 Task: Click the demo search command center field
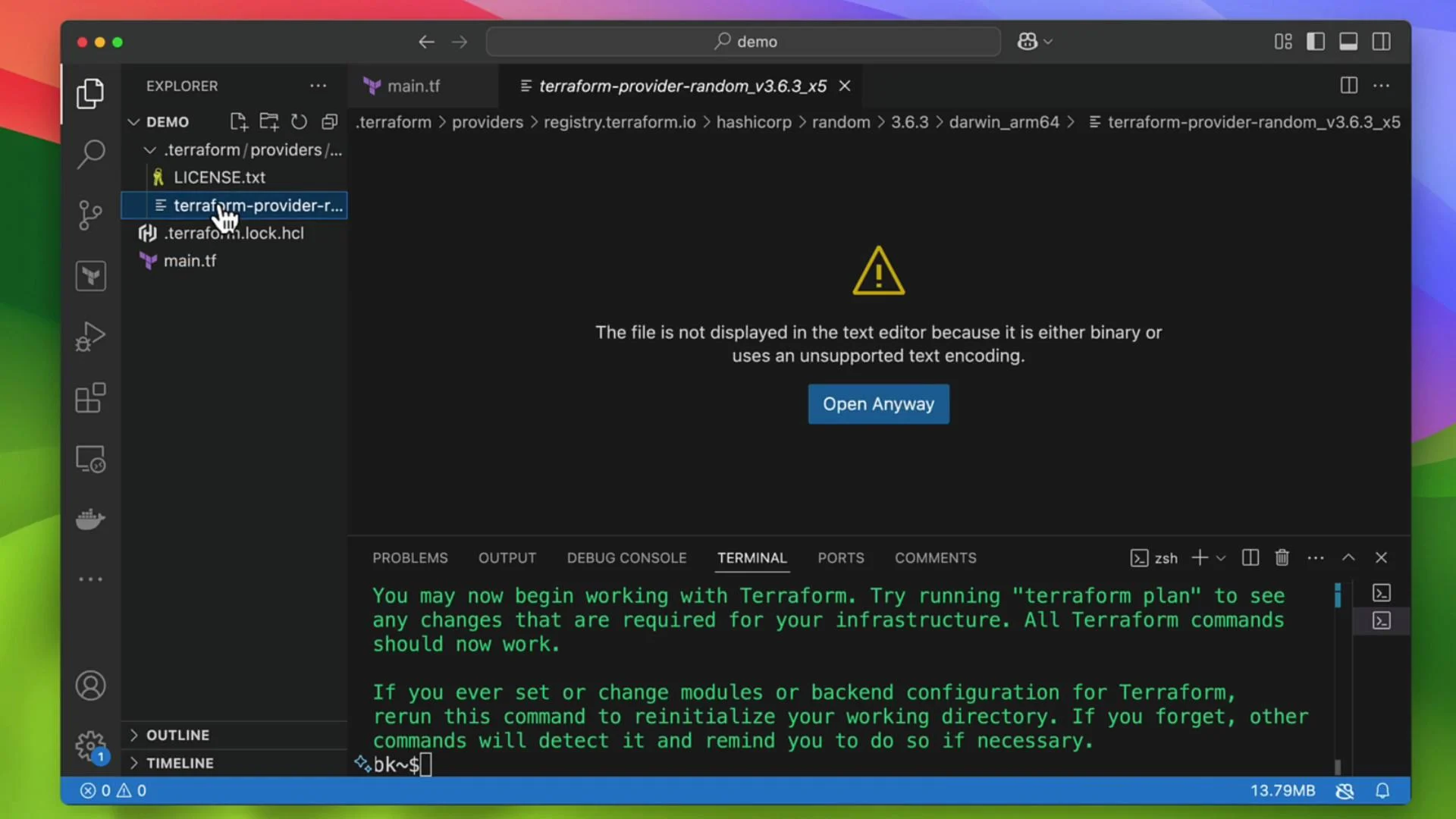tap(743, 42)
